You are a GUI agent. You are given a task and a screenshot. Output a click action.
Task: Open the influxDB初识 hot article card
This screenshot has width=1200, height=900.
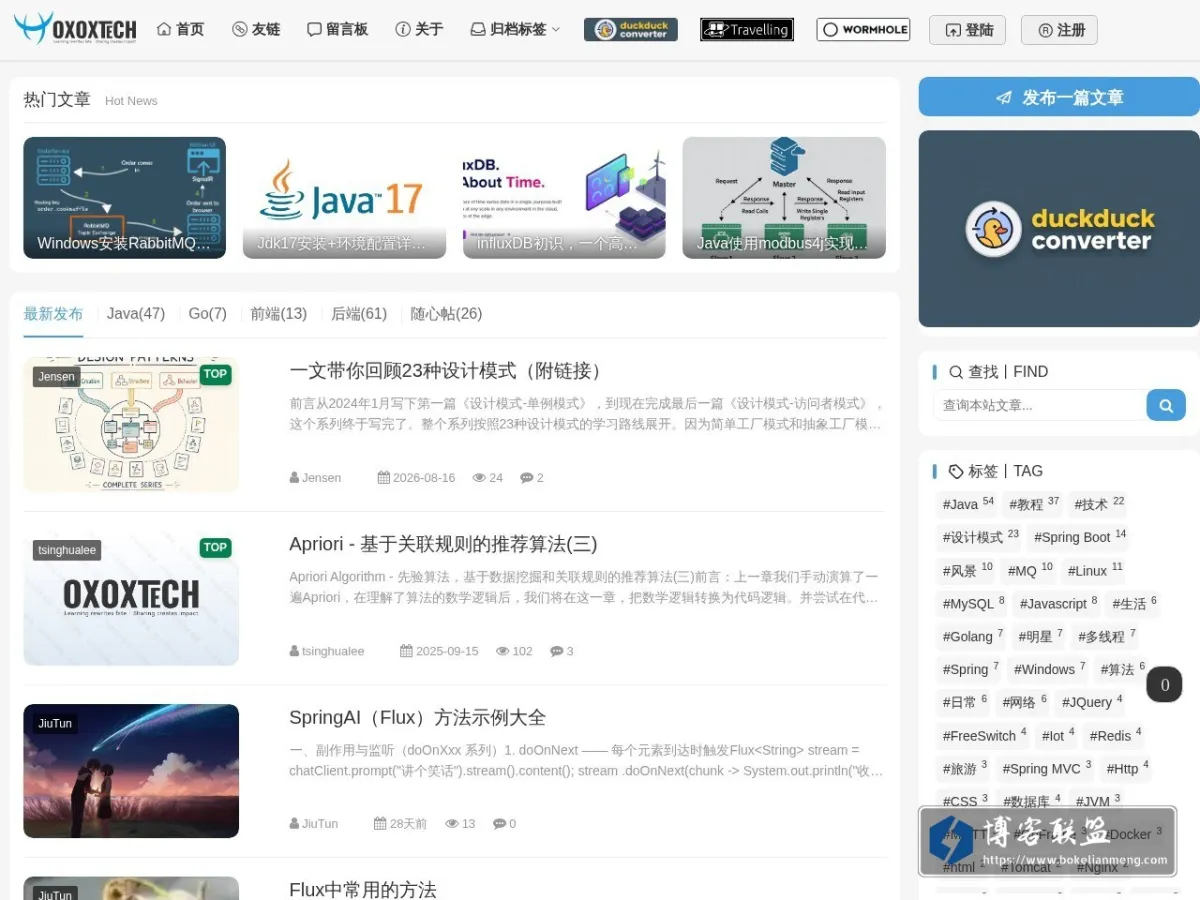pos(564,198)
